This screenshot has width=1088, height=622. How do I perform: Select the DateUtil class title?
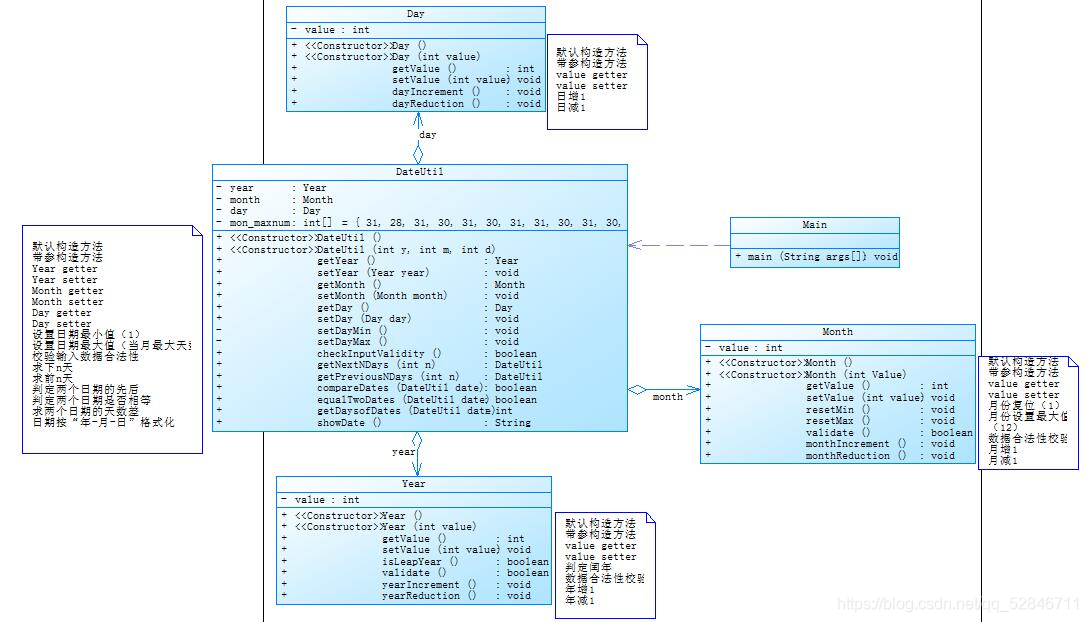419,171
